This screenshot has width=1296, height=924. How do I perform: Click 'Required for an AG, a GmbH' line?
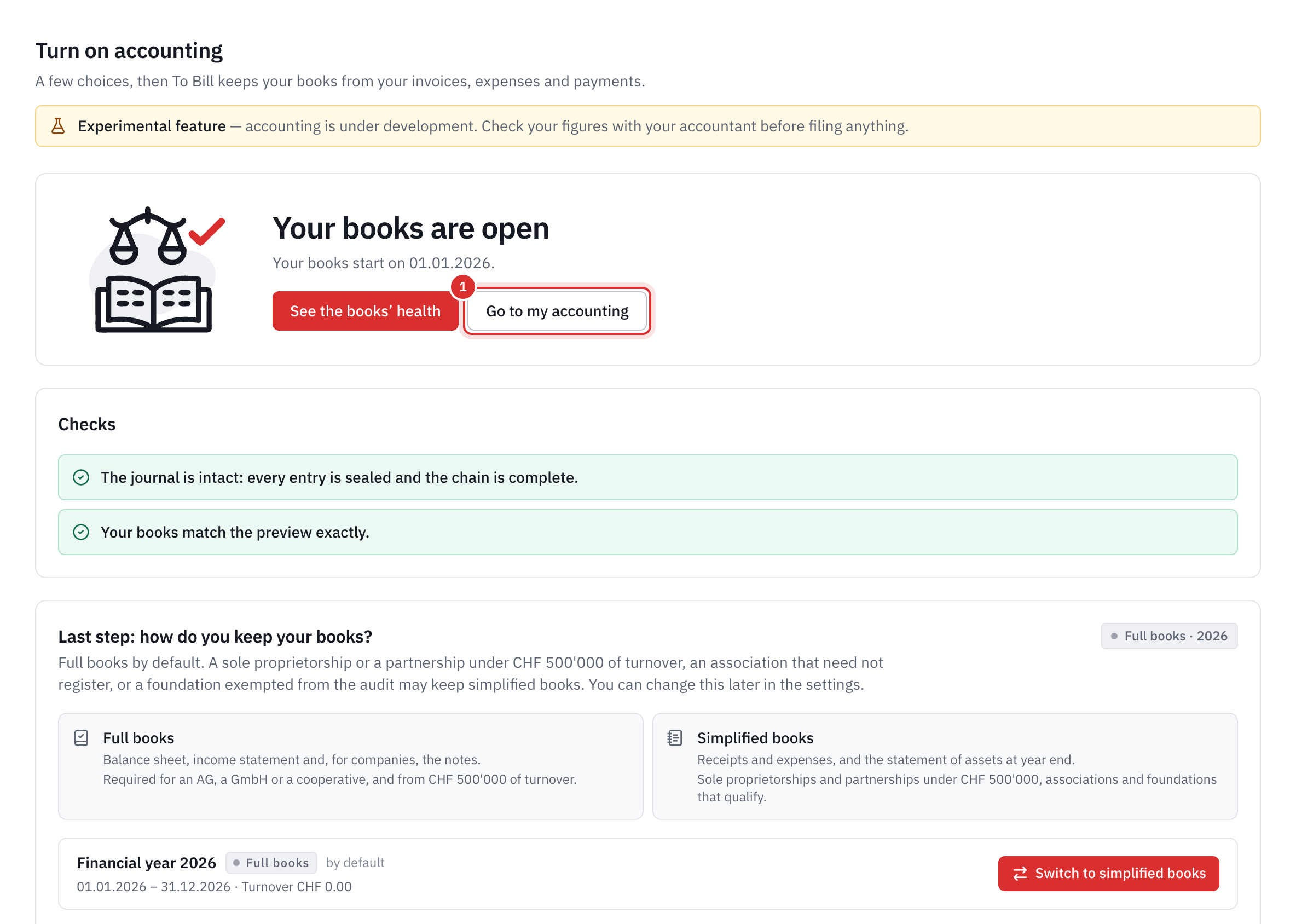340,779
